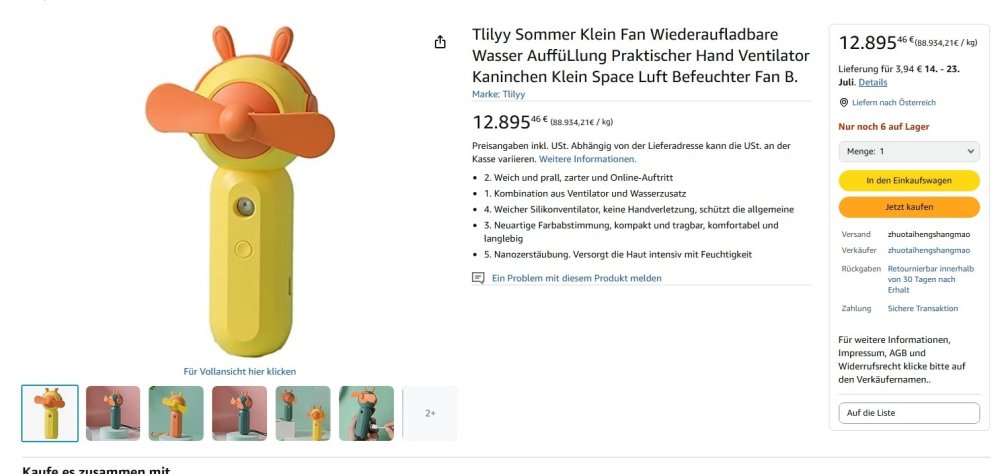This screenshot has width=1000, height=474.
Task: Click the main yellow fan product image
Action: [240, 190]
